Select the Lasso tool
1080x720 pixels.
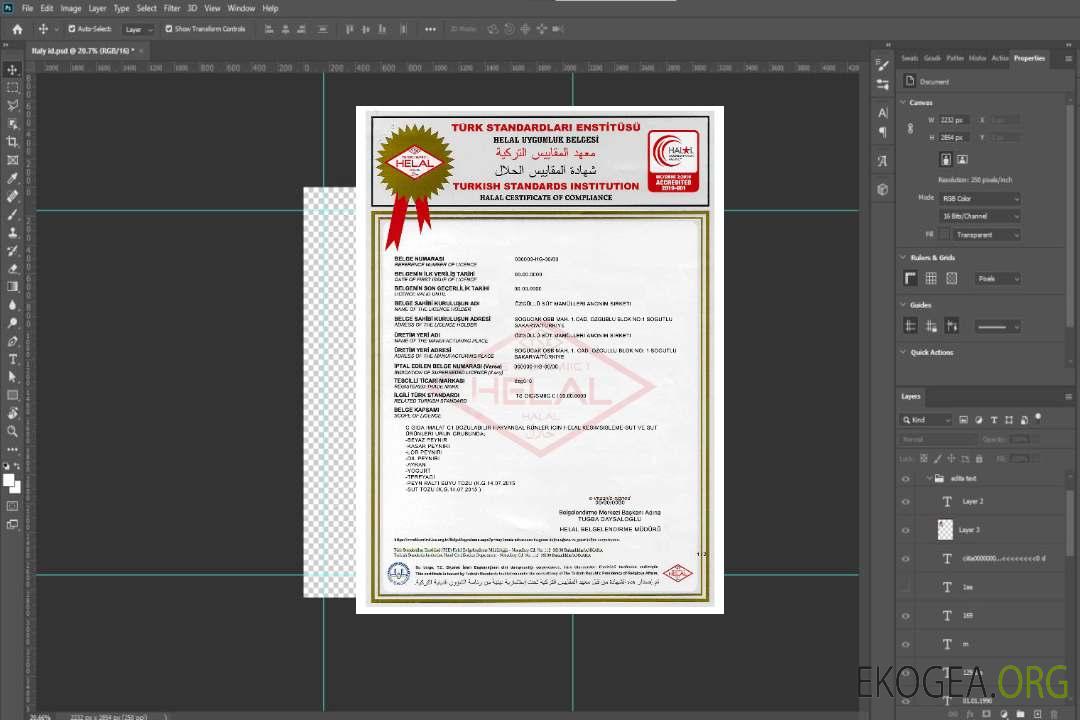(12, 105)
